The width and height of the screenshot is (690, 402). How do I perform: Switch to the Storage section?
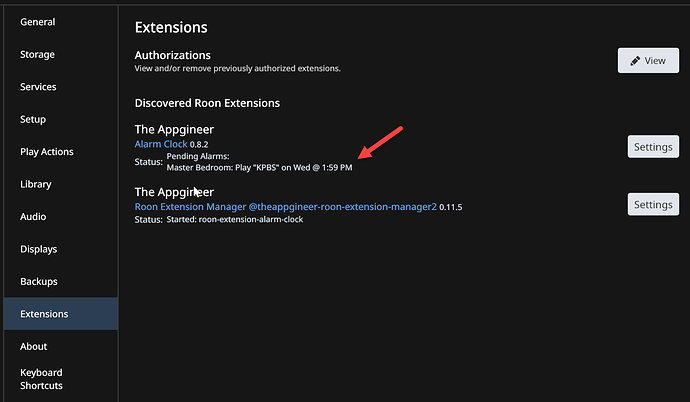tap(37, 54)
